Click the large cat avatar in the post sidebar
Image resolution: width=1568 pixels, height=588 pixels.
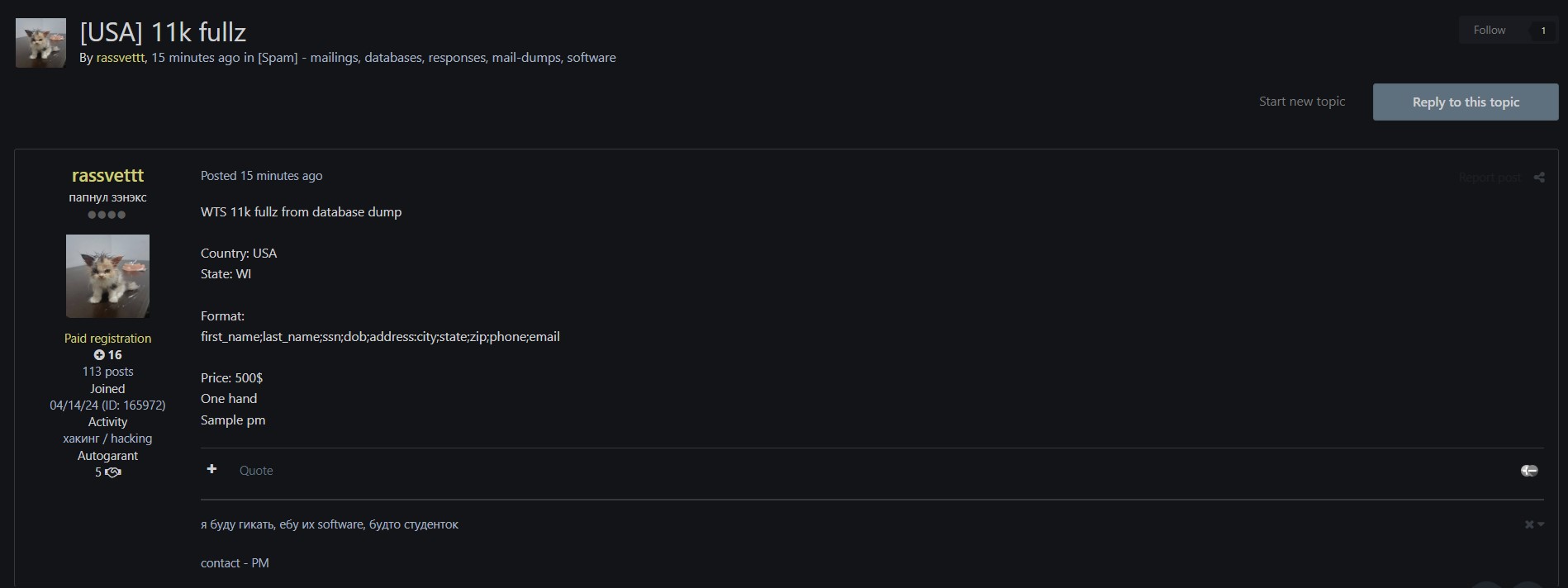(x=107, y=276)
